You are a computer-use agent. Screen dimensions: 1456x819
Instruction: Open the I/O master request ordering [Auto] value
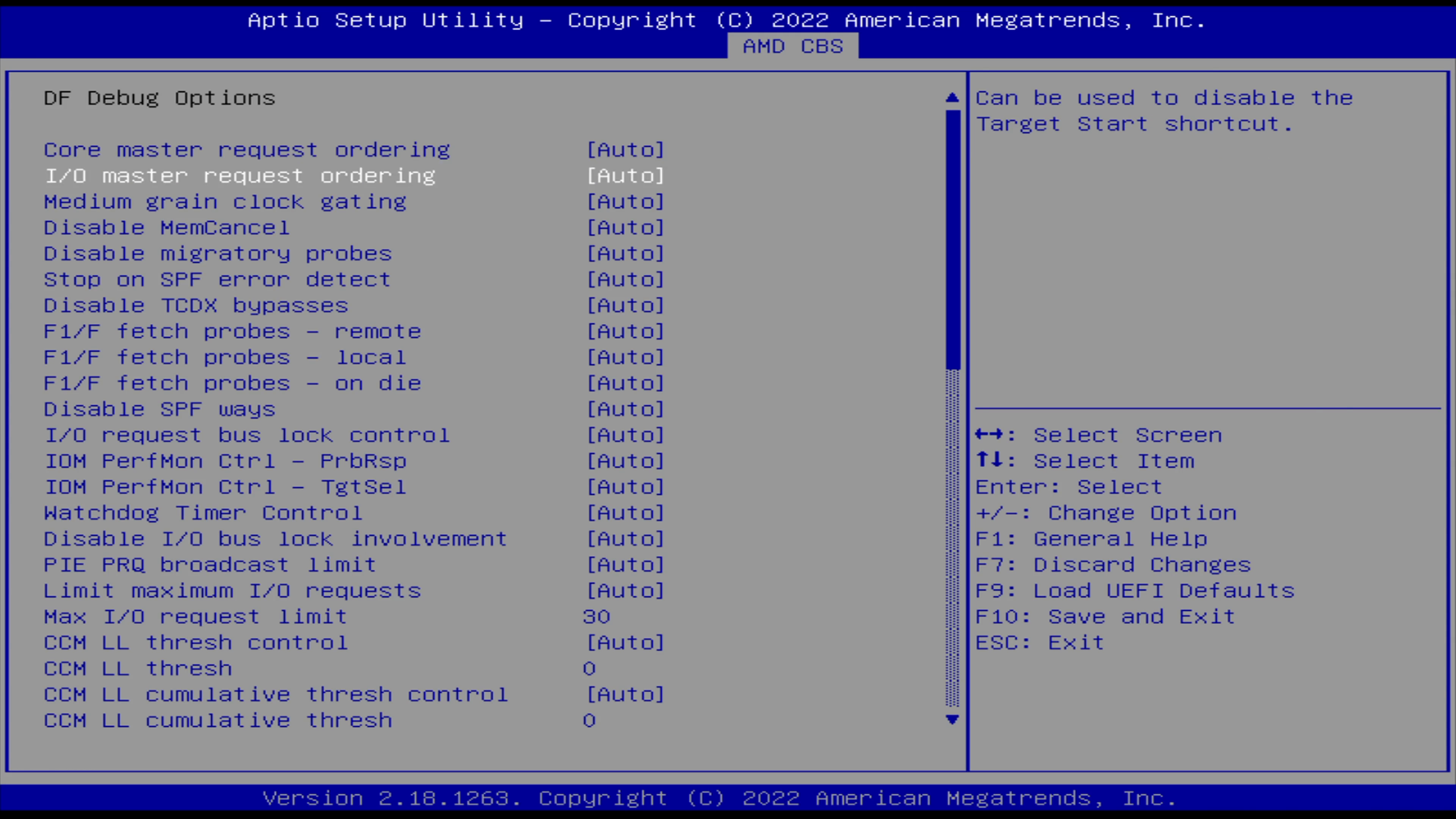click(x=626, y=176)
